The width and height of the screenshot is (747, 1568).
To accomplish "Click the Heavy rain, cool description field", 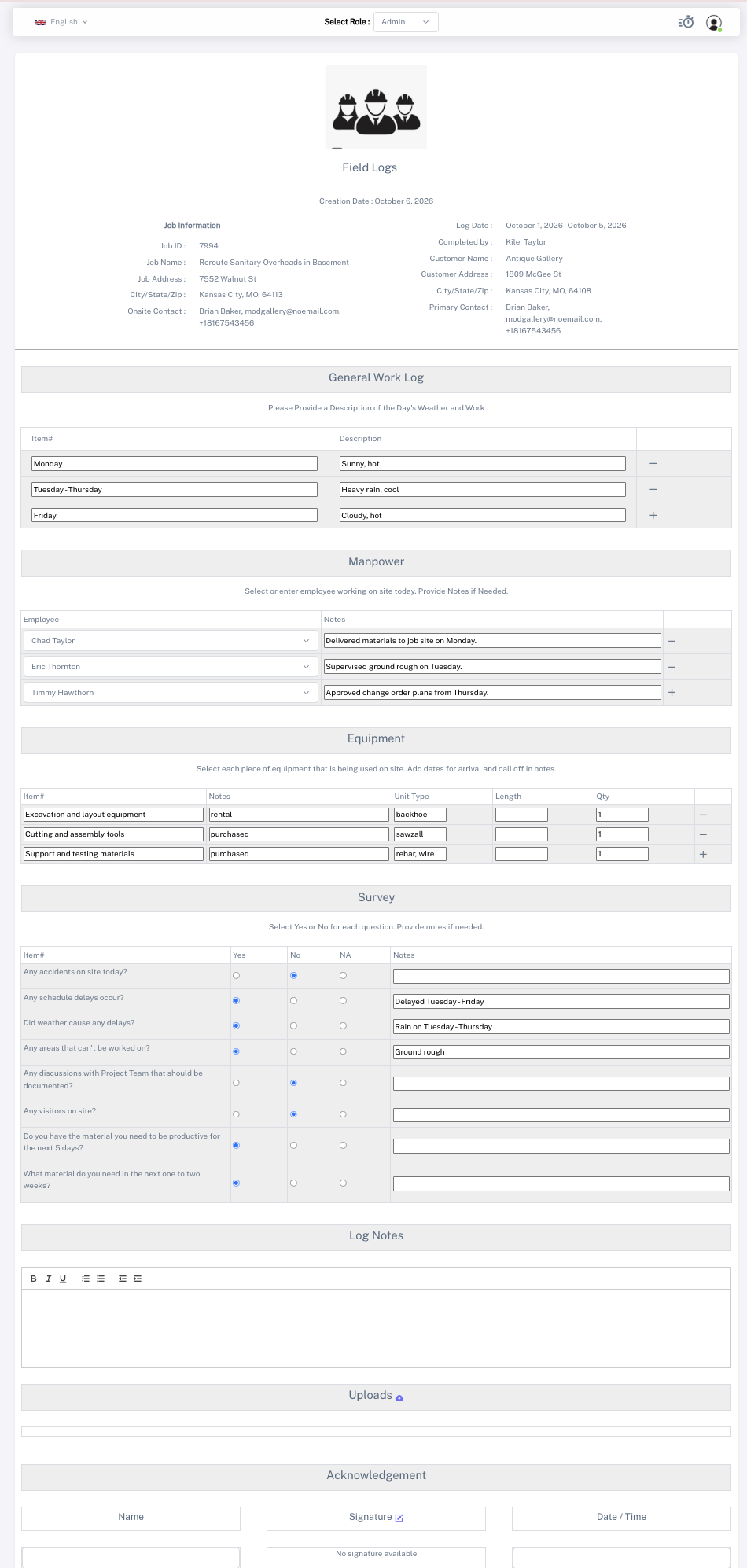I will point(483,490).
